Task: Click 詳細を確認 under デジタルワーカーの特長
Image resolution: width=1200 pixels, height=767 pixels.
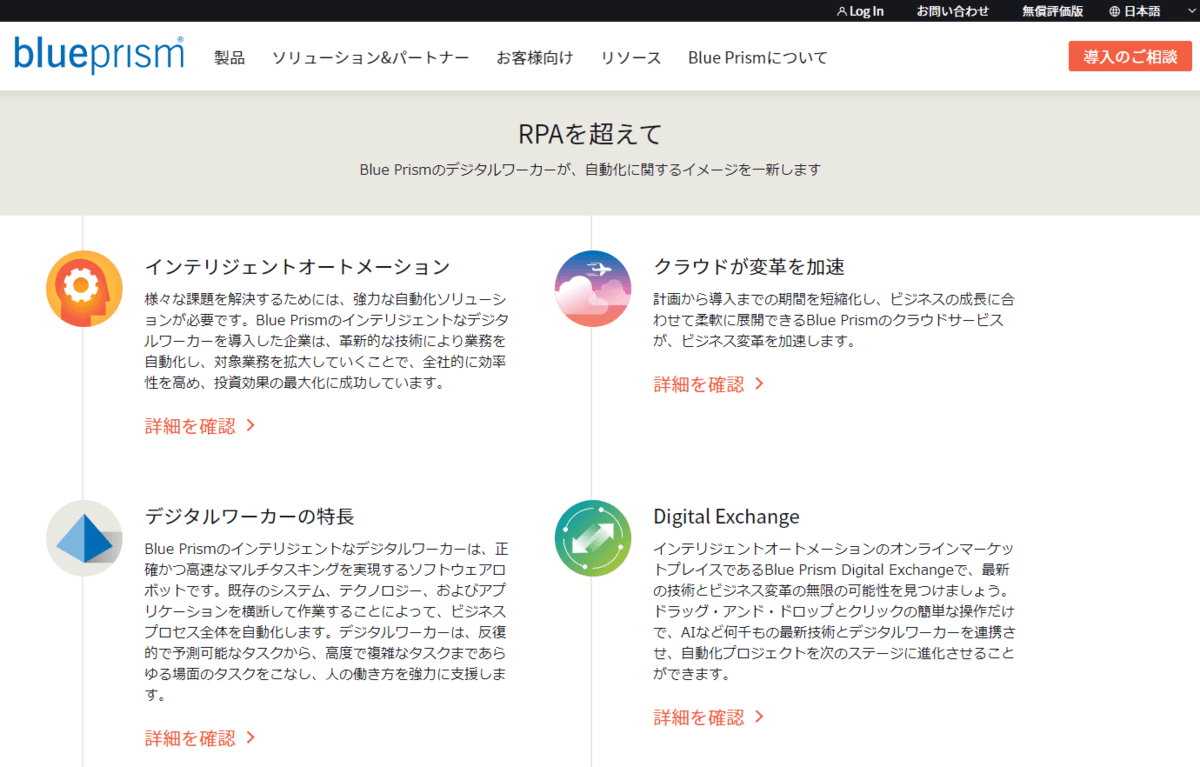Action: pyautogui.click(x=191, y=738)
